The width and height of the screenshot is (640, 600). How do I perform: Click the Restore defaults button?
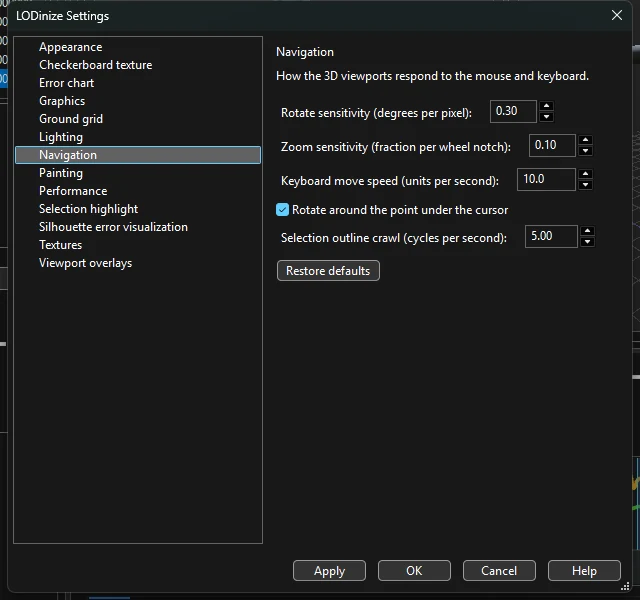point(328,271)
